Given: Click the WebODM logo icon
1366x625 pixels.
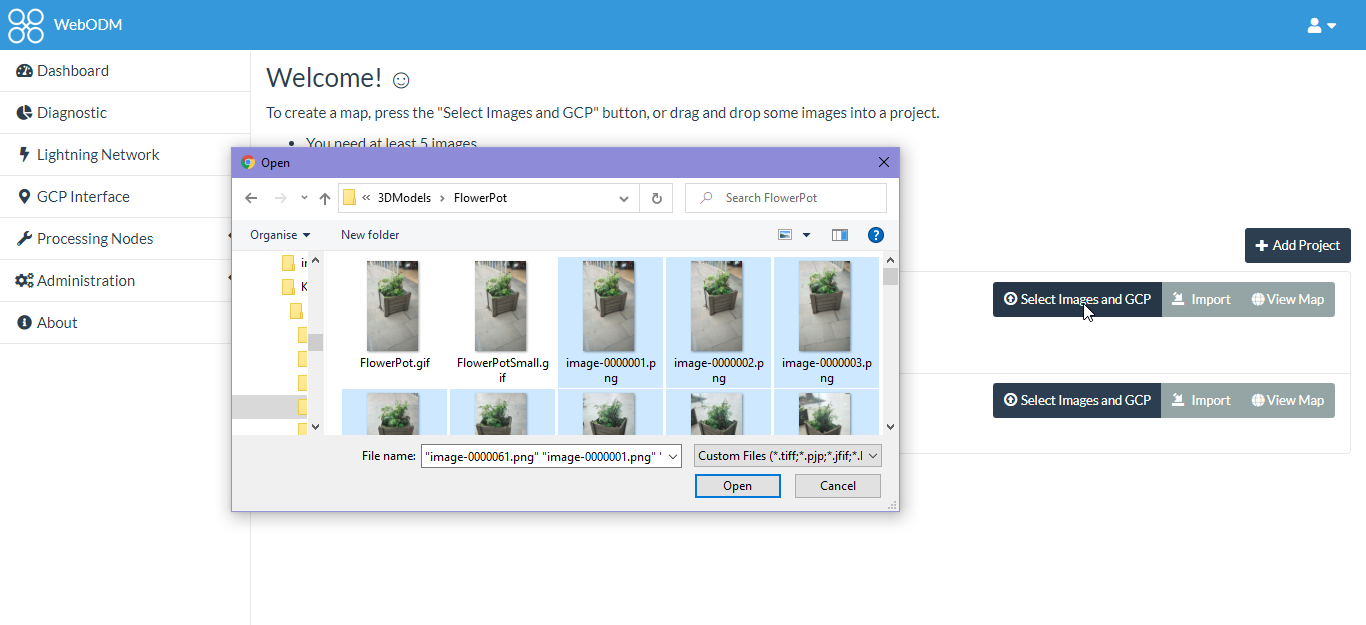Looking at the screenshot, I should coord(26,25).
